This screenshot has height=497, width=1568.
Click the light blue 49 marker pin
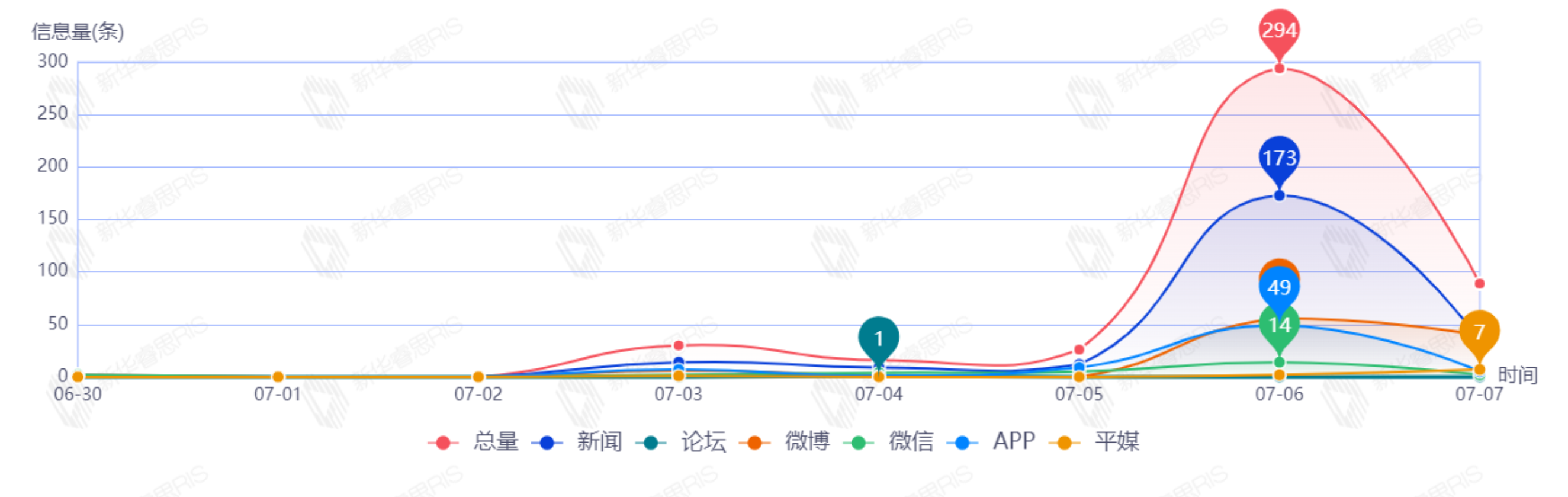click(x=1279, y=290)
